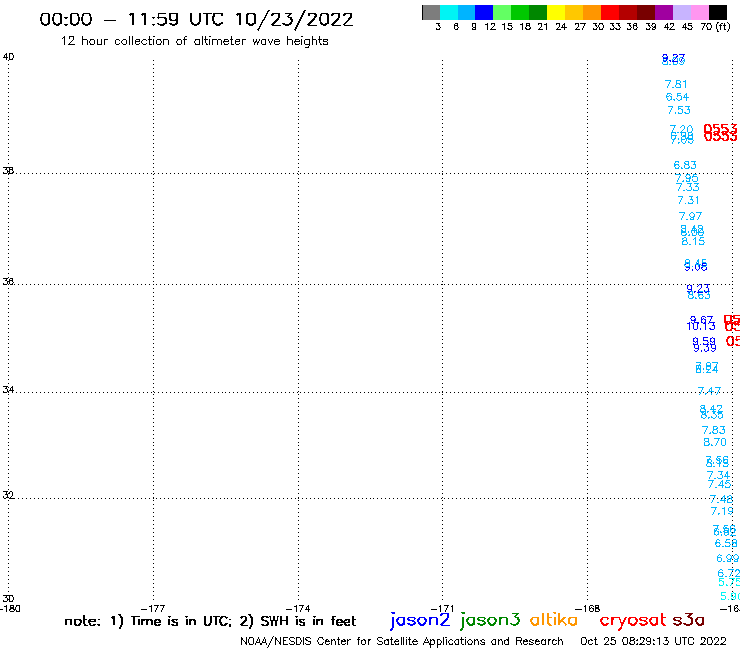740x650 pixels.
Task: Click the cyan swatch in the color legend
Action: point(449,12)
